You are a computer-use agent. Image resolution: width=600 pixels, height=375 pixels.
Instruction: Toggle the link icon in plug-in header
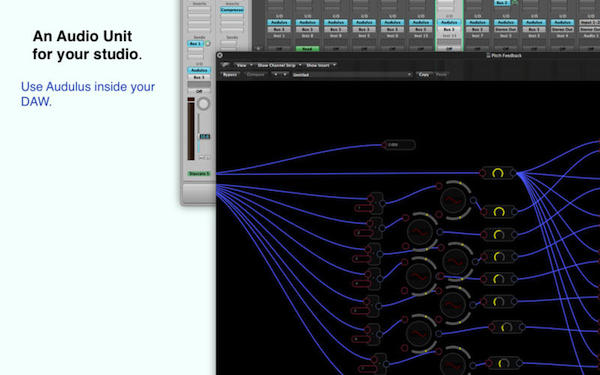click(225, 65)
